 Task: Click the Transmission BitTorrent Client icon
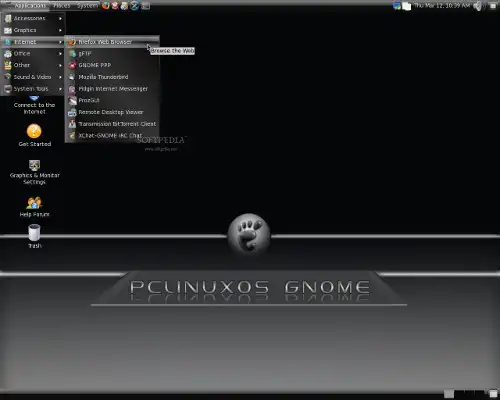(72, 124)
